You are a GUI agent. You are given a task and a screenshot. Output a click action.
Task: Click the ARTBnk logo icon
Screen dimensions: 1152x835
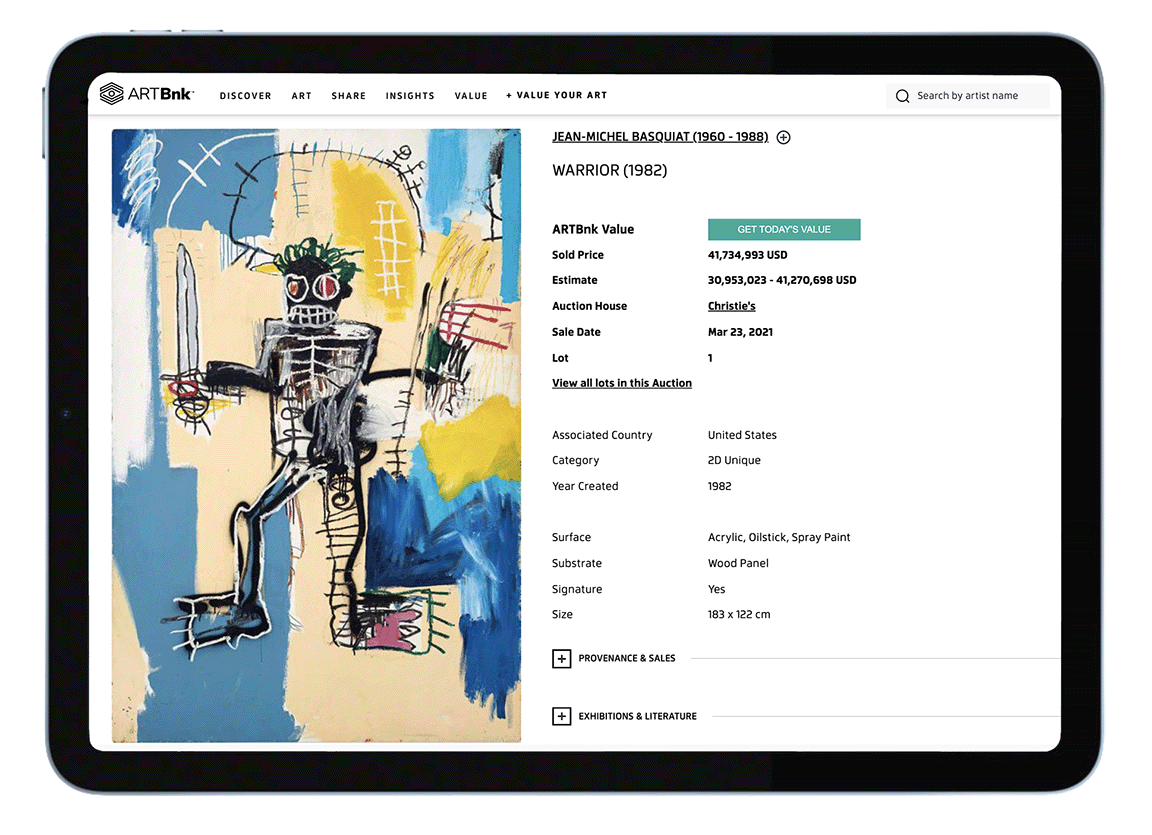[x=112, y=94]
